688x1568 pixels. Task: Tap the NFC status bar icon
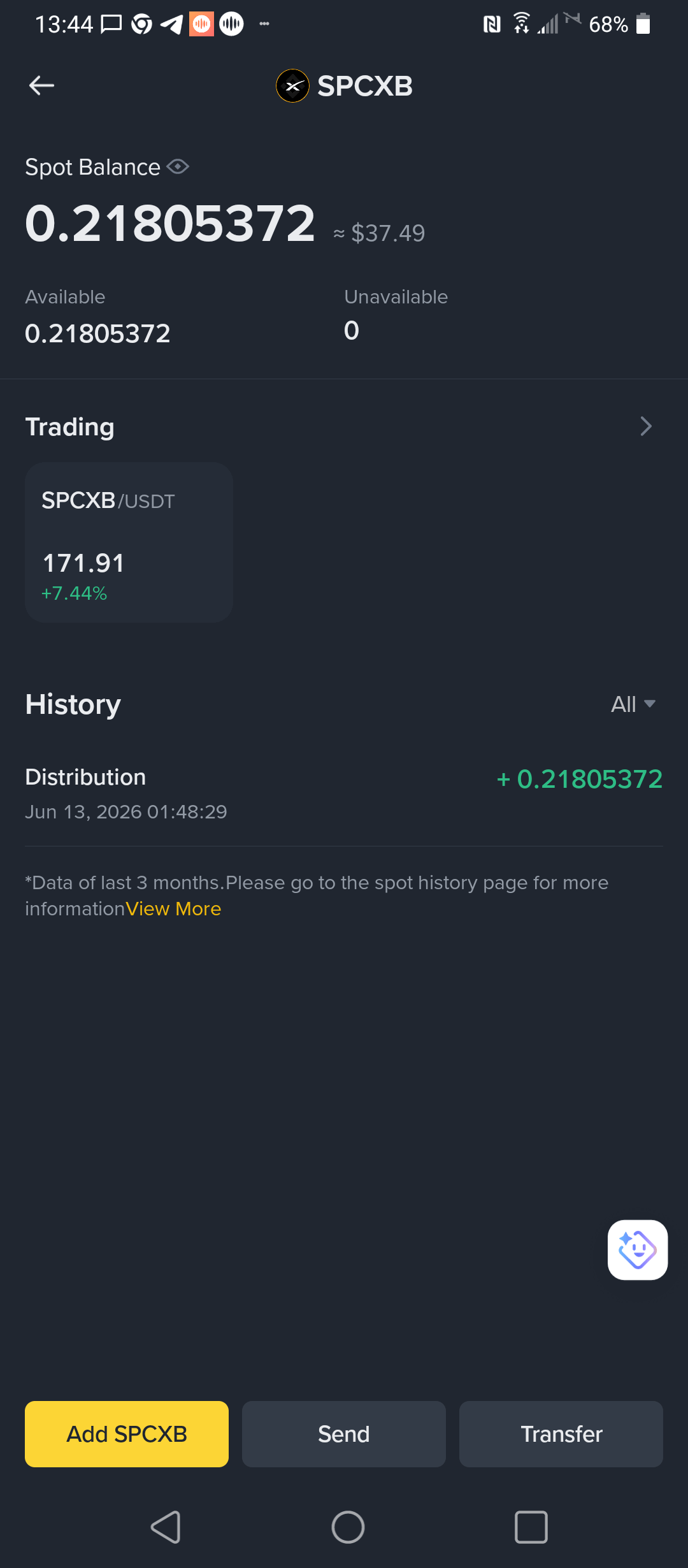(492, 24)
